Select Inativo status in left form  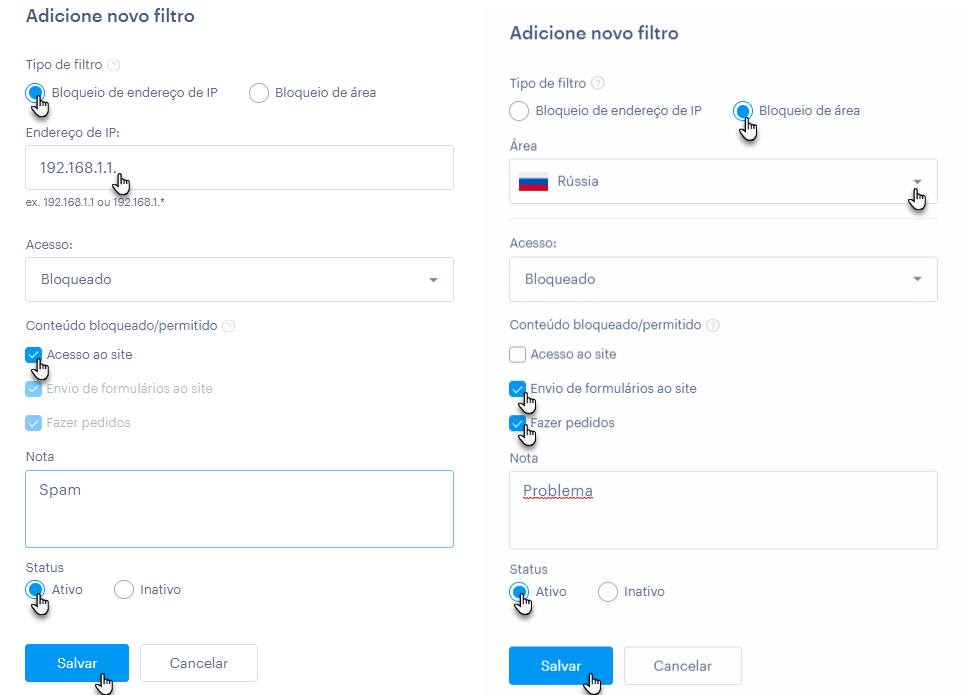coord(124,590)
